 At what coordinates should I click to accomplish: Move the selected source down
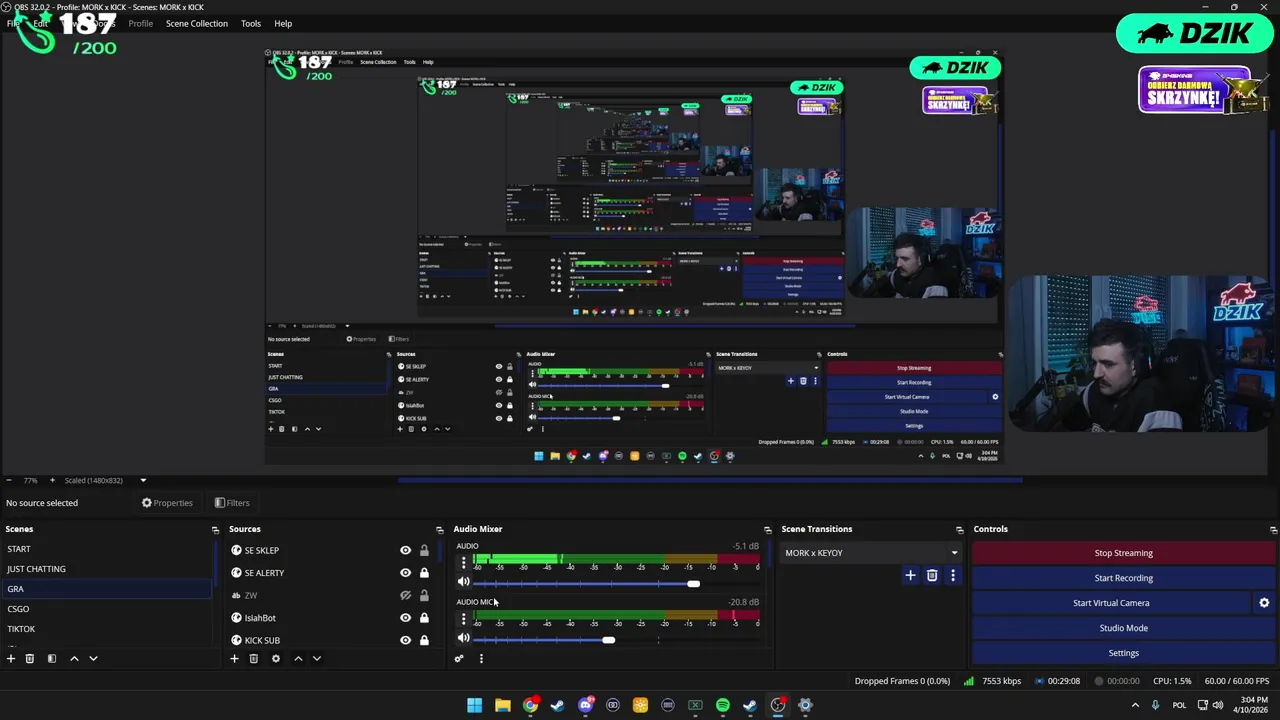click(317, 658)
